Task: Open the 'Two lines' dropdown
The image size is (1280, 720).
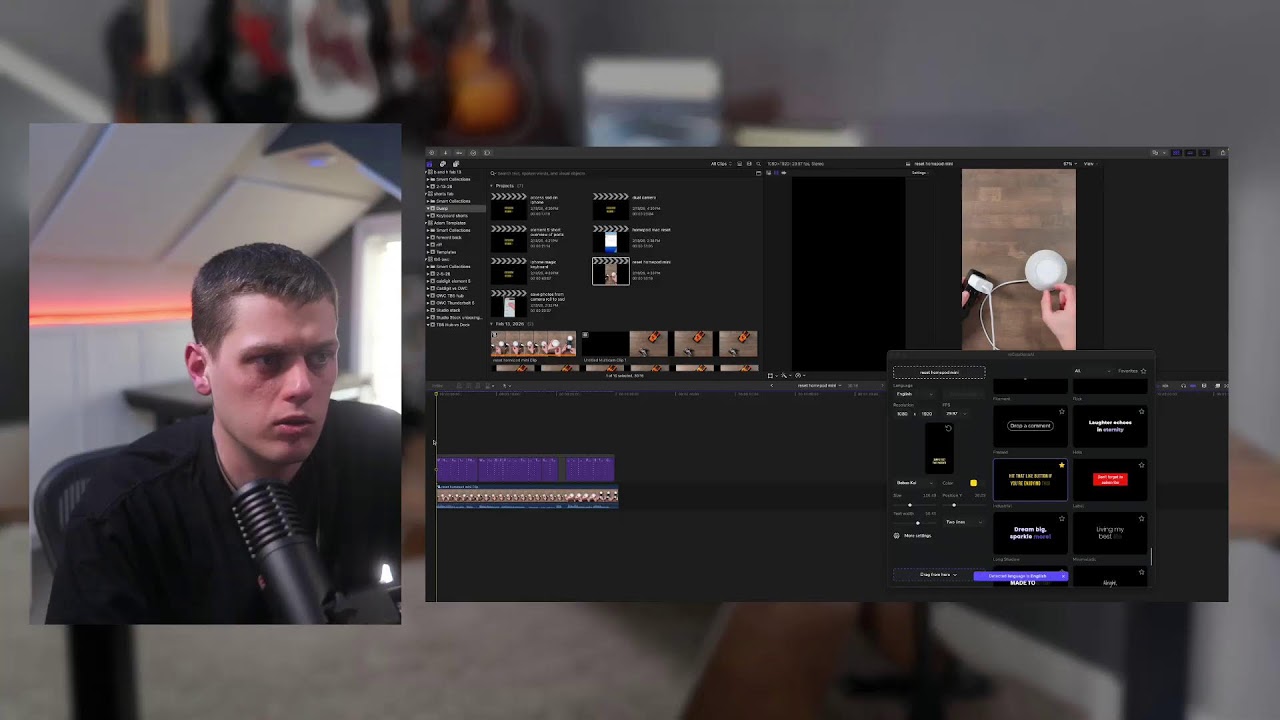Action: tap(964, 522)
